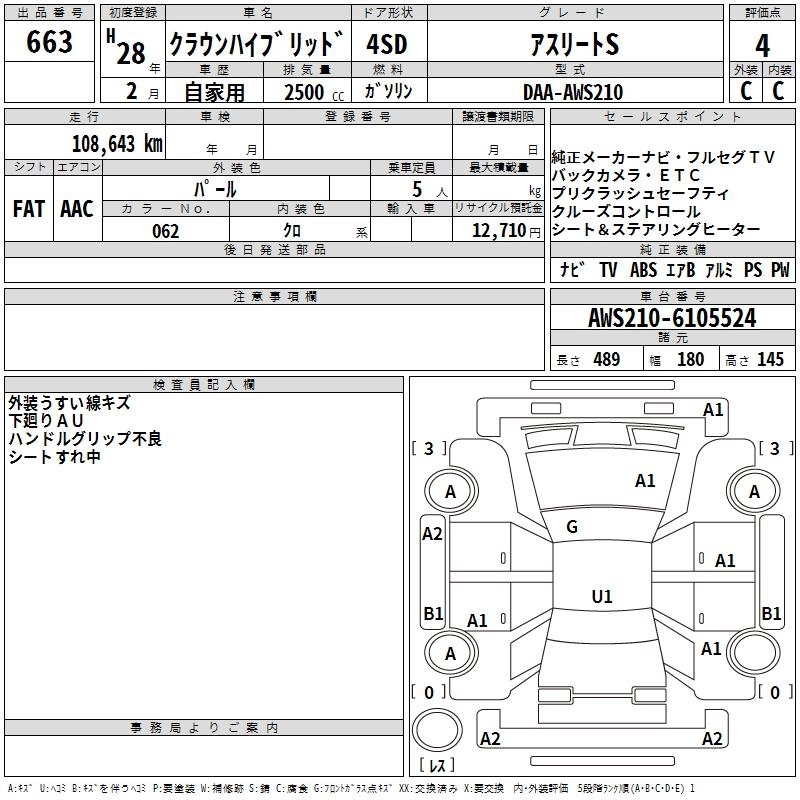Select the sales point シート&ステアリングヒーター
This screenshot has width=800, height=800.
[656, 230]
